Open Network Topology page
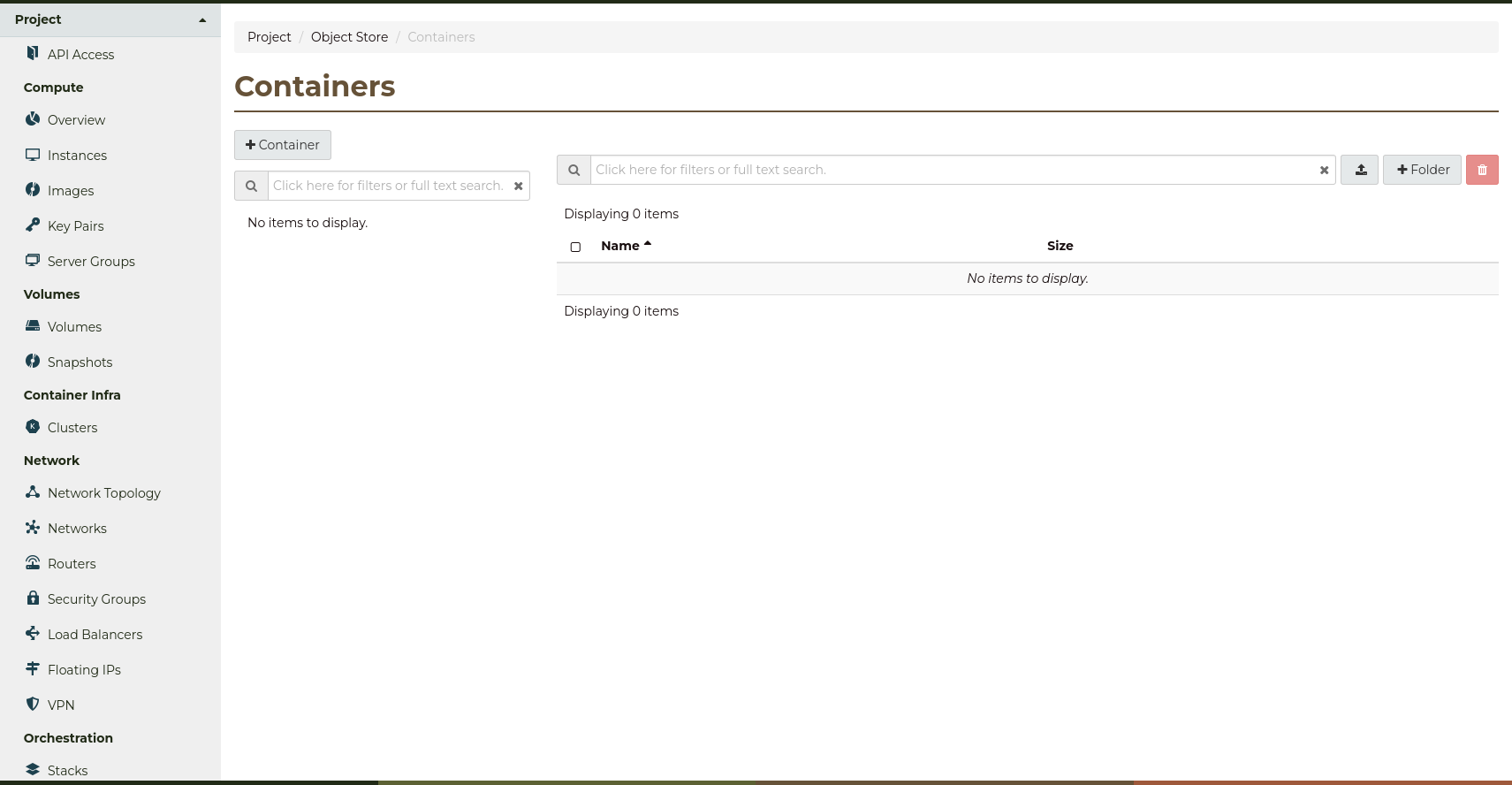The image size is (1512, 785). coord(104,493)
